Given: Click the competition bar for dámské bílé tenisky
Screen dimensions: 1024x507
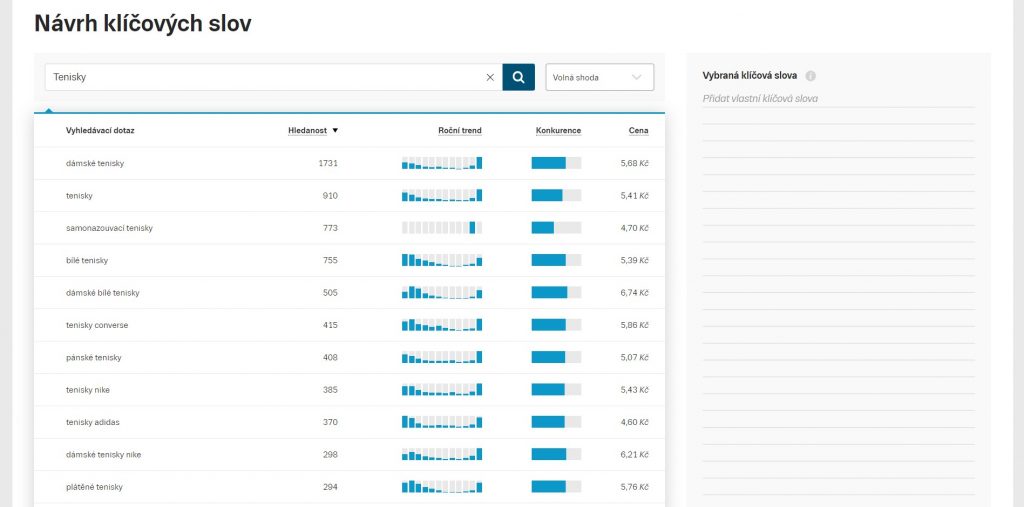Looking at the screenshot, I should tap(556, 293).
